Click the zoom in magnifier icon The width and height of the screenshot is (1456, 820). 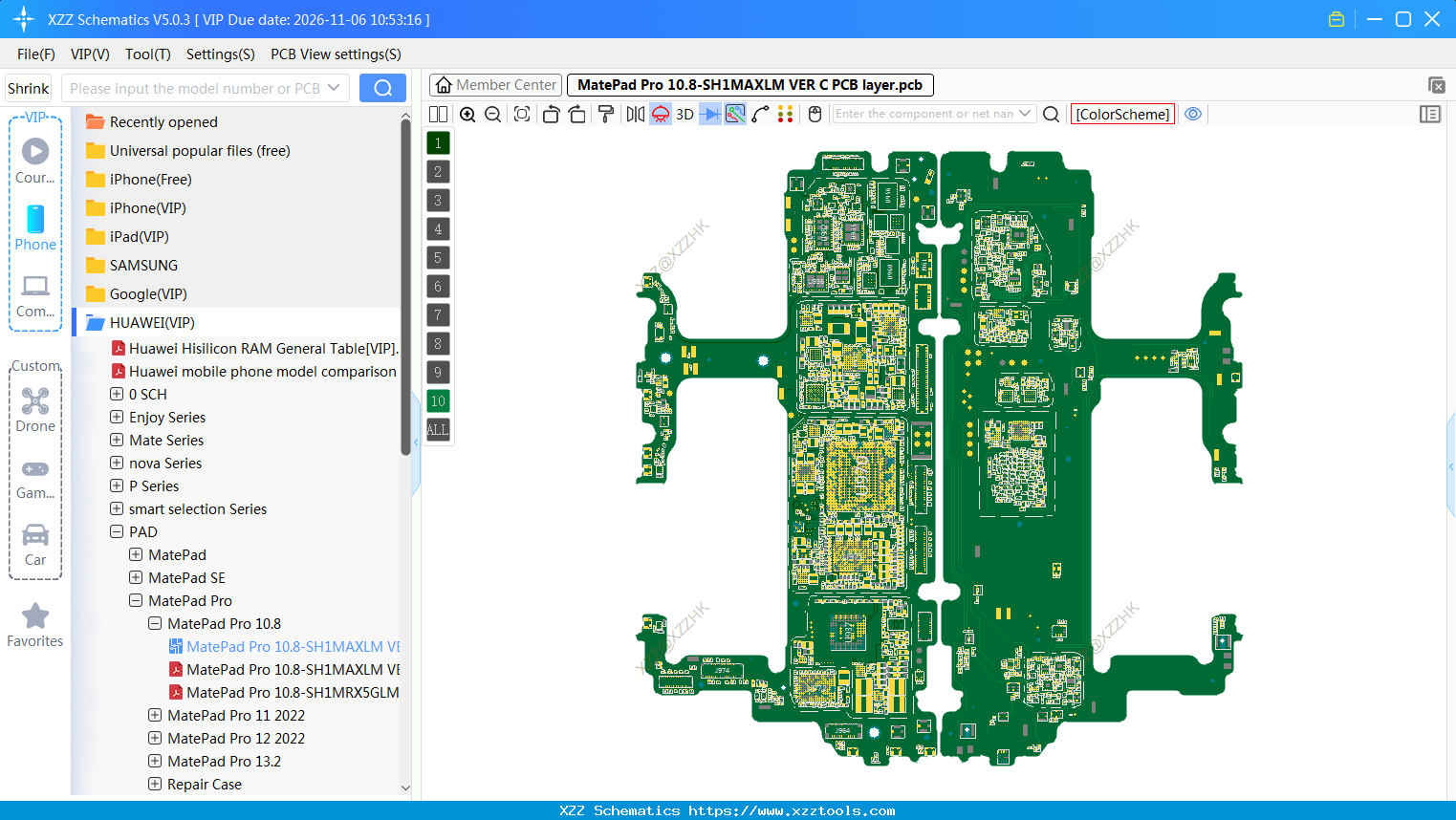(467, 115)
